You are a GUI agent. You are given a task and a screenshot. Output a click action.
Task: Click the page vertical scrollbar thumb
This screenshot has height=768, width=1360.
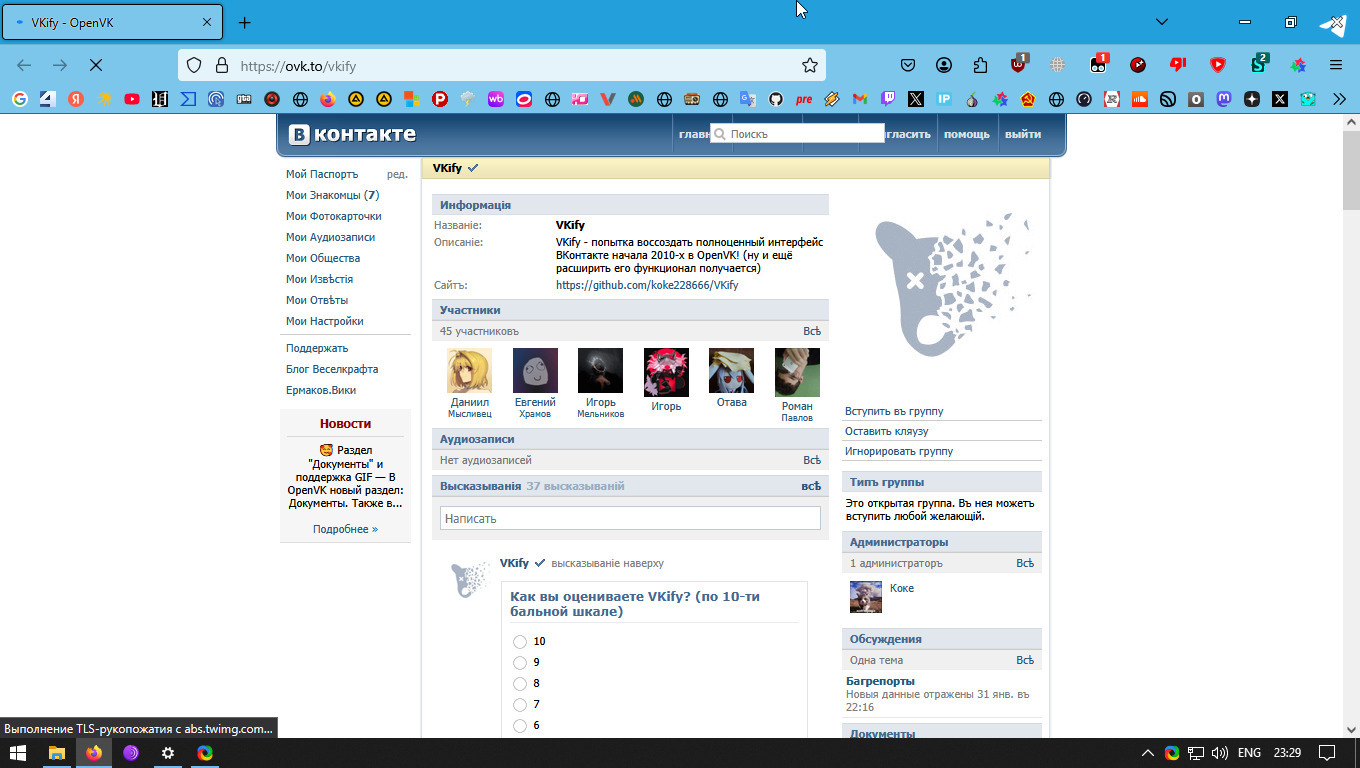tap(1351, 170)
